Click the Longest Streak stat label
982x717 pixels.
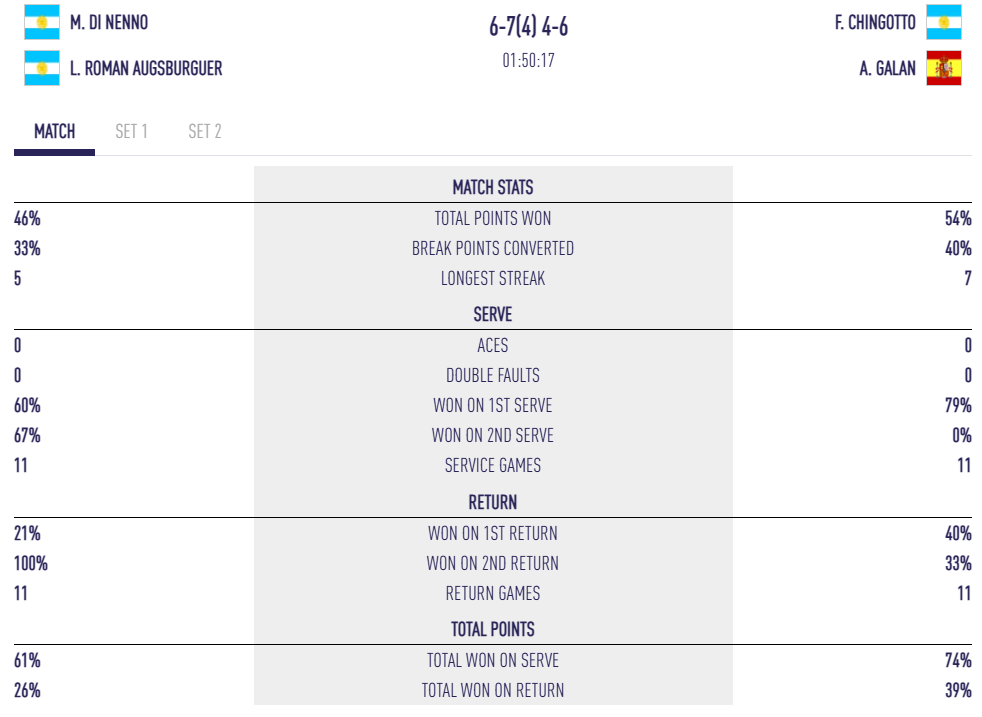click(493, 278)
